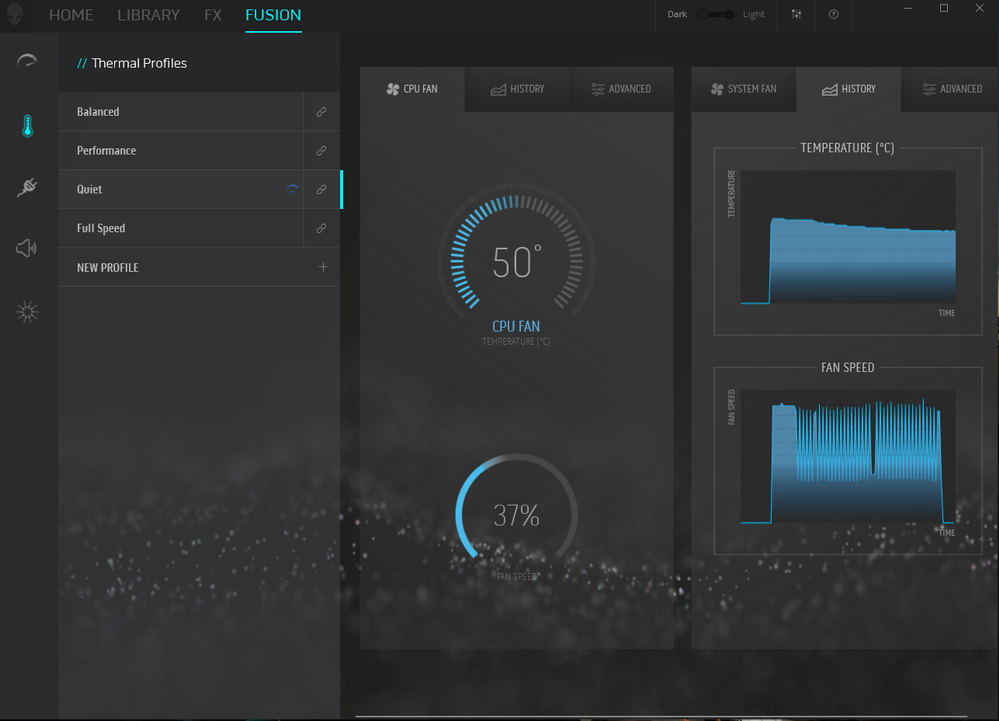Open the ADVANCED tab in system fan panel
Screen dimensions: 999x721
coord(952,89)
